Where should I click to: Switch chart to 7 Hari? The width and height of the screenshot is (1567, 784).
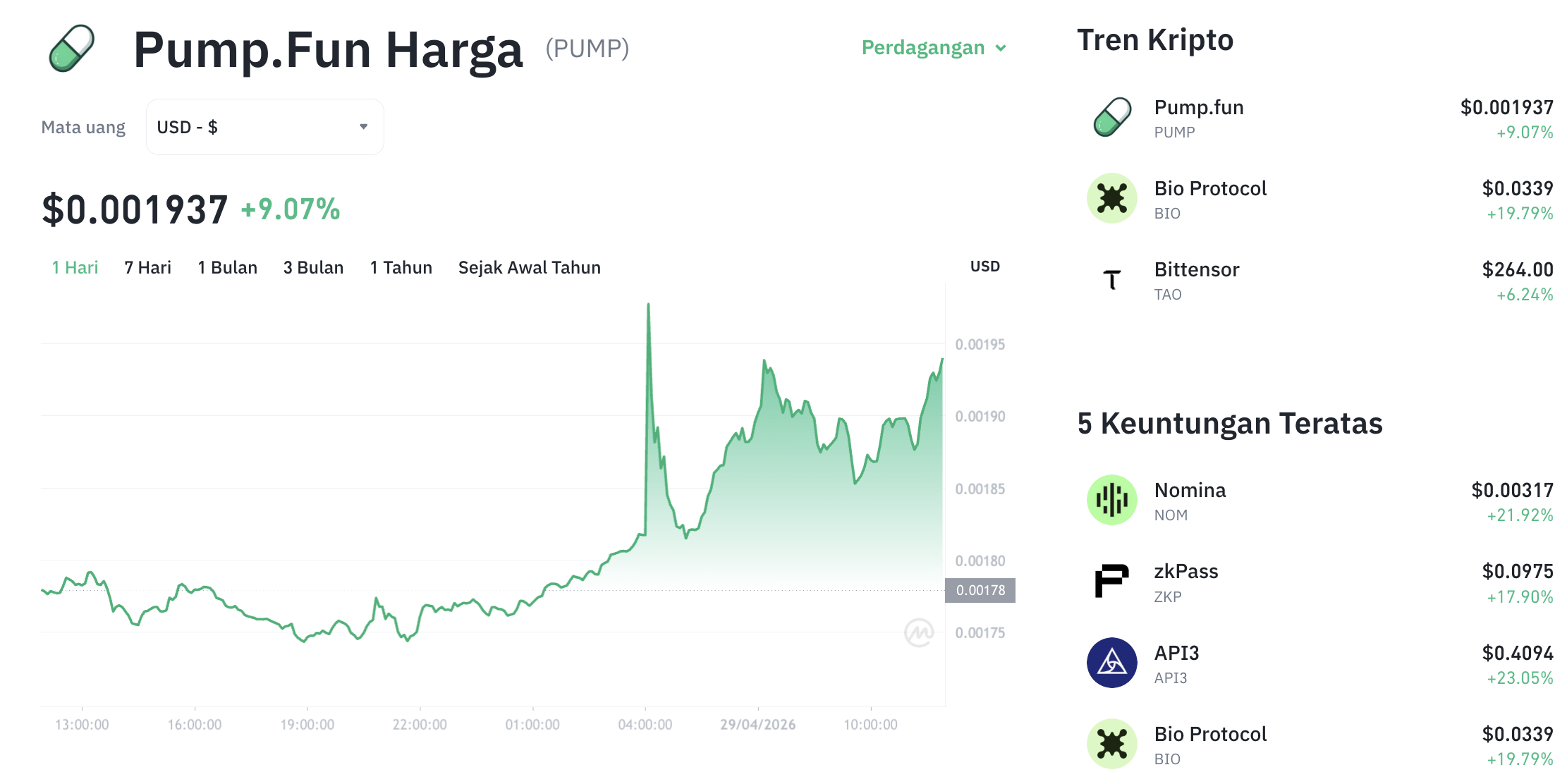coord(147,268)
